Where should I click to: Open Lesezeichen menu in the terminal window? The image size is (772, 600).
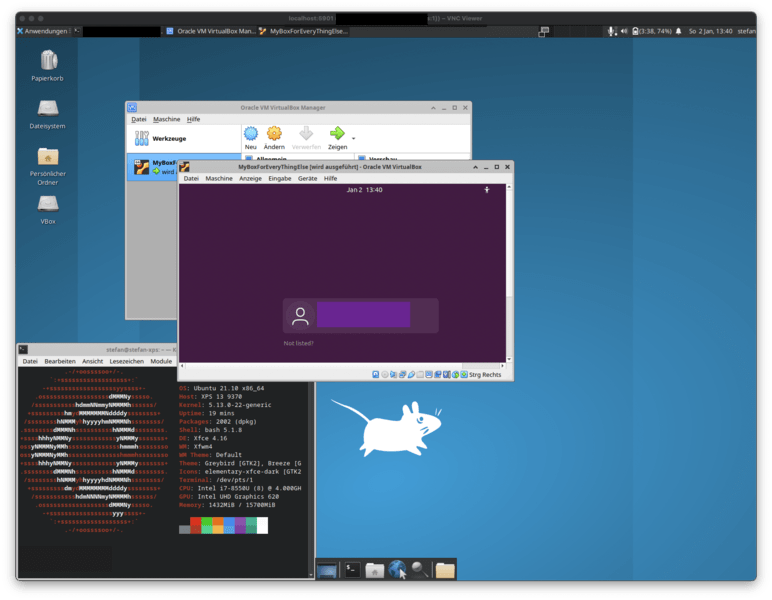tap(127, 361)
